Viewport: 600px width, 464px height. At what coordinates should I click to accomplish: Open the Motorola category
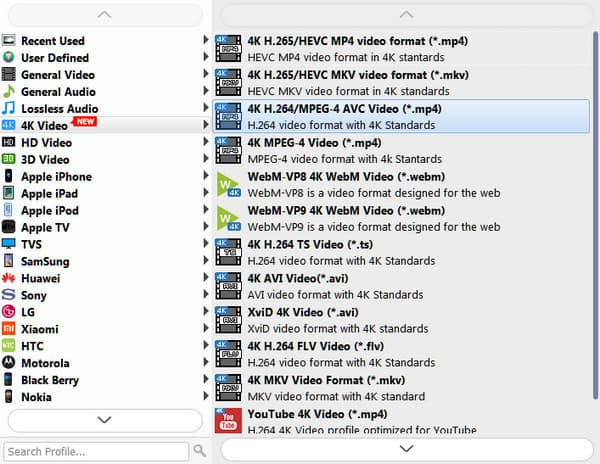coord(106,362)
